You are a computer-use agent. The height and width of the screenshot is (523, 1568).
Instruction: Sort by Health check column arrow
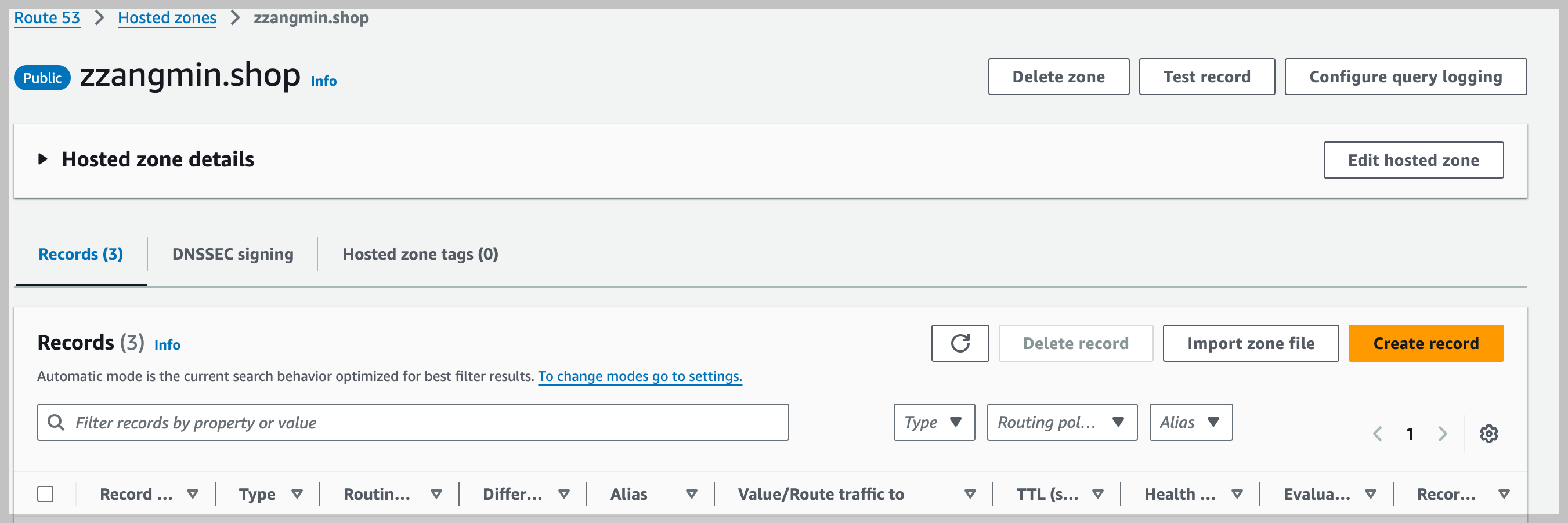(1237, 494)
